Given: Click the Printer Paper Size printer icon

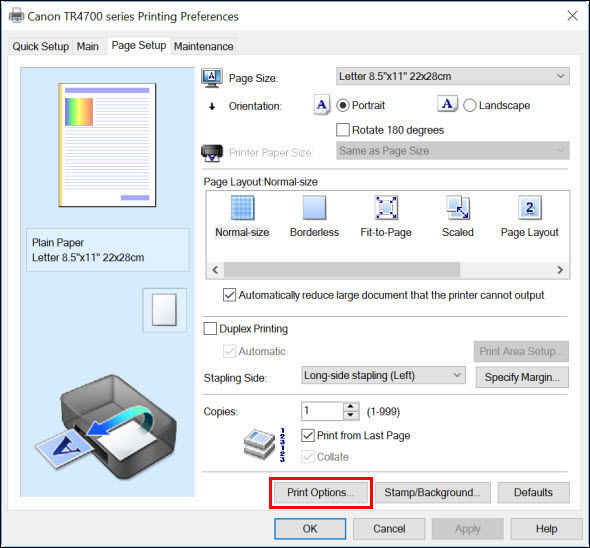Looking at the screenshot, I should (x=212, y=152).
